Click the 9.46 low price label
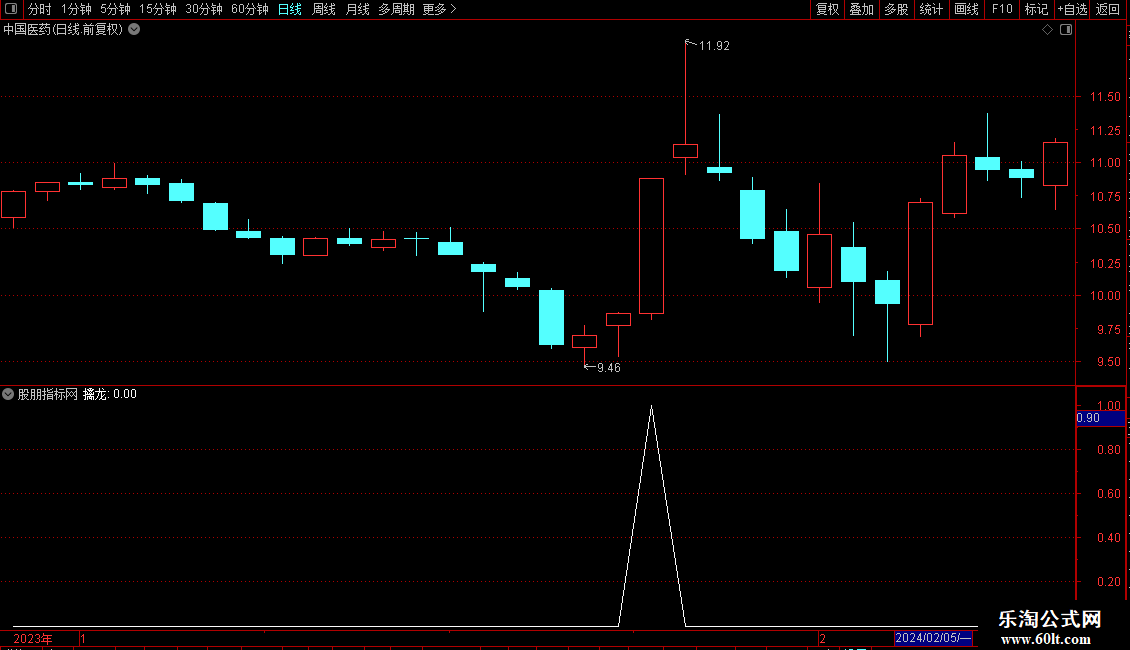1130x650 pixels. click(608, 368)
